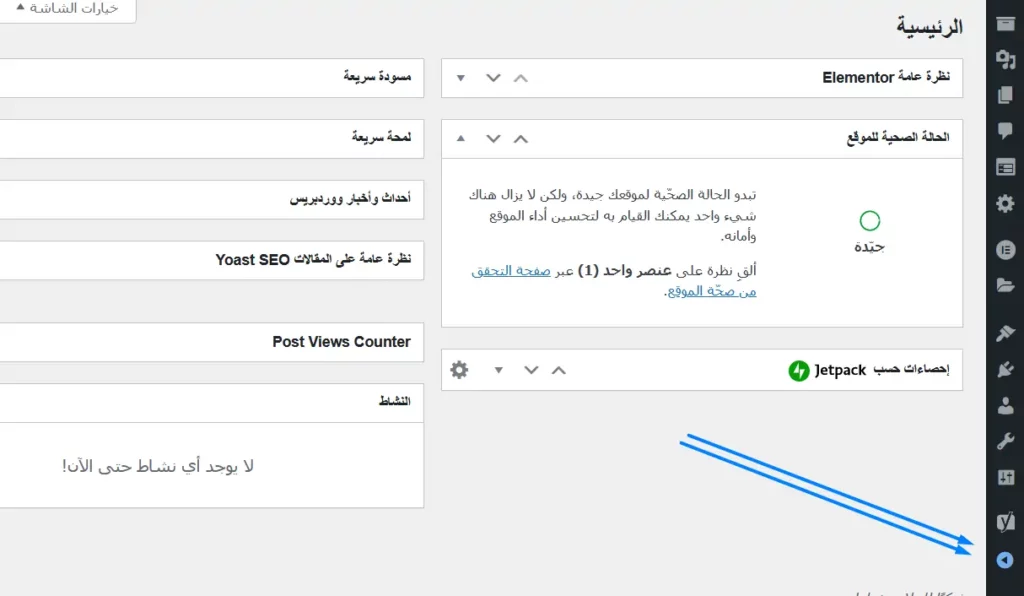This screenshot has width=1024, height=596.
Task: Open the gear icon in the admin sidebar
Action: click(1005, 204)
